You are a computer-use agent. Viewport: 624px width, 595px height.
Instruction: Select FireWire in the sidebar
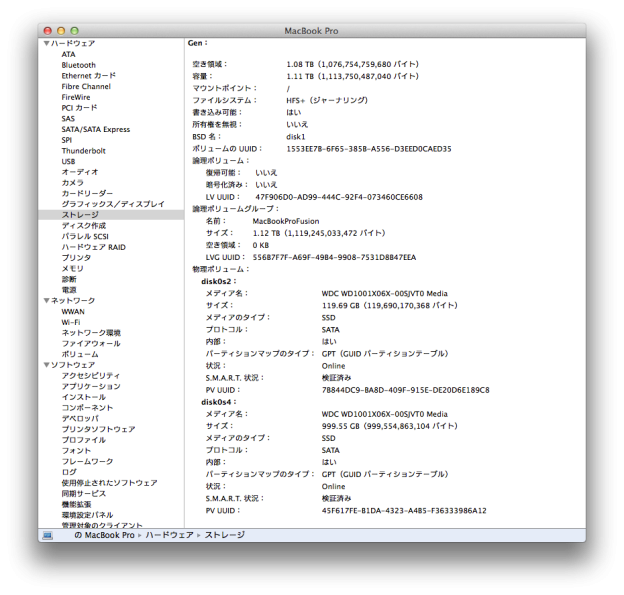pos(76,97)
